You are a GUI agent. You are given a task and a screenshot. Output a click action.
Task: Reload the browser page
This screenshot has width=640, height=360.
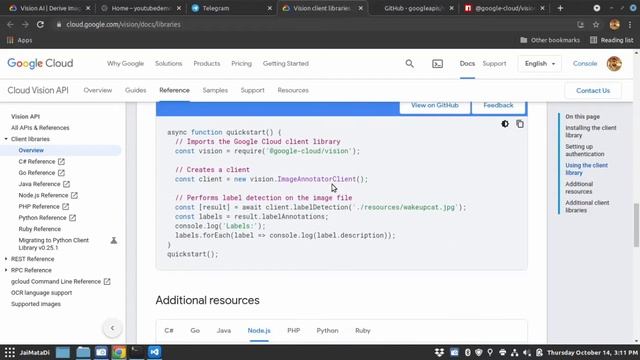[40, 24]
